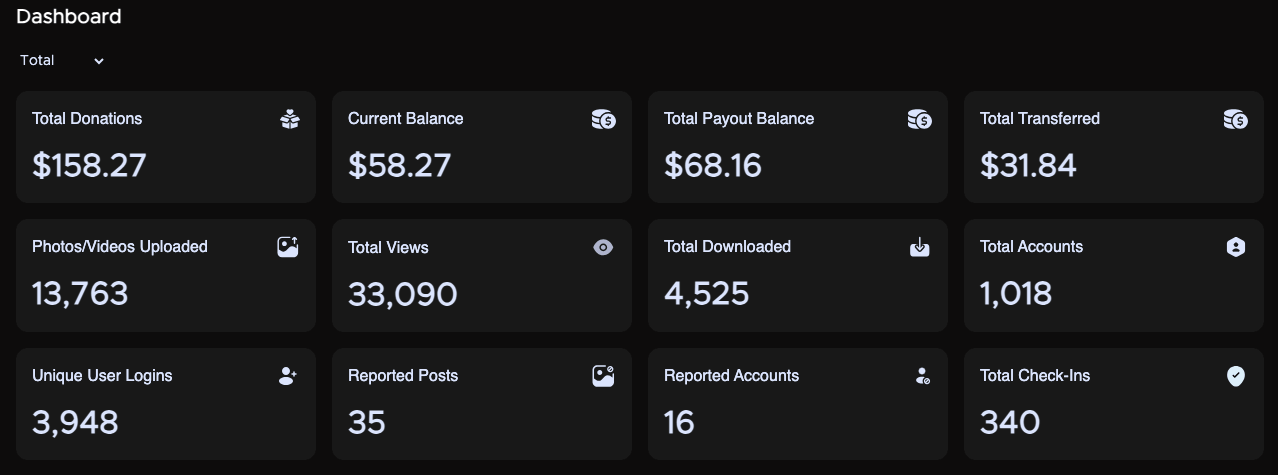
Task: Click the donation box icon in Total Donations
Action: 290,120
